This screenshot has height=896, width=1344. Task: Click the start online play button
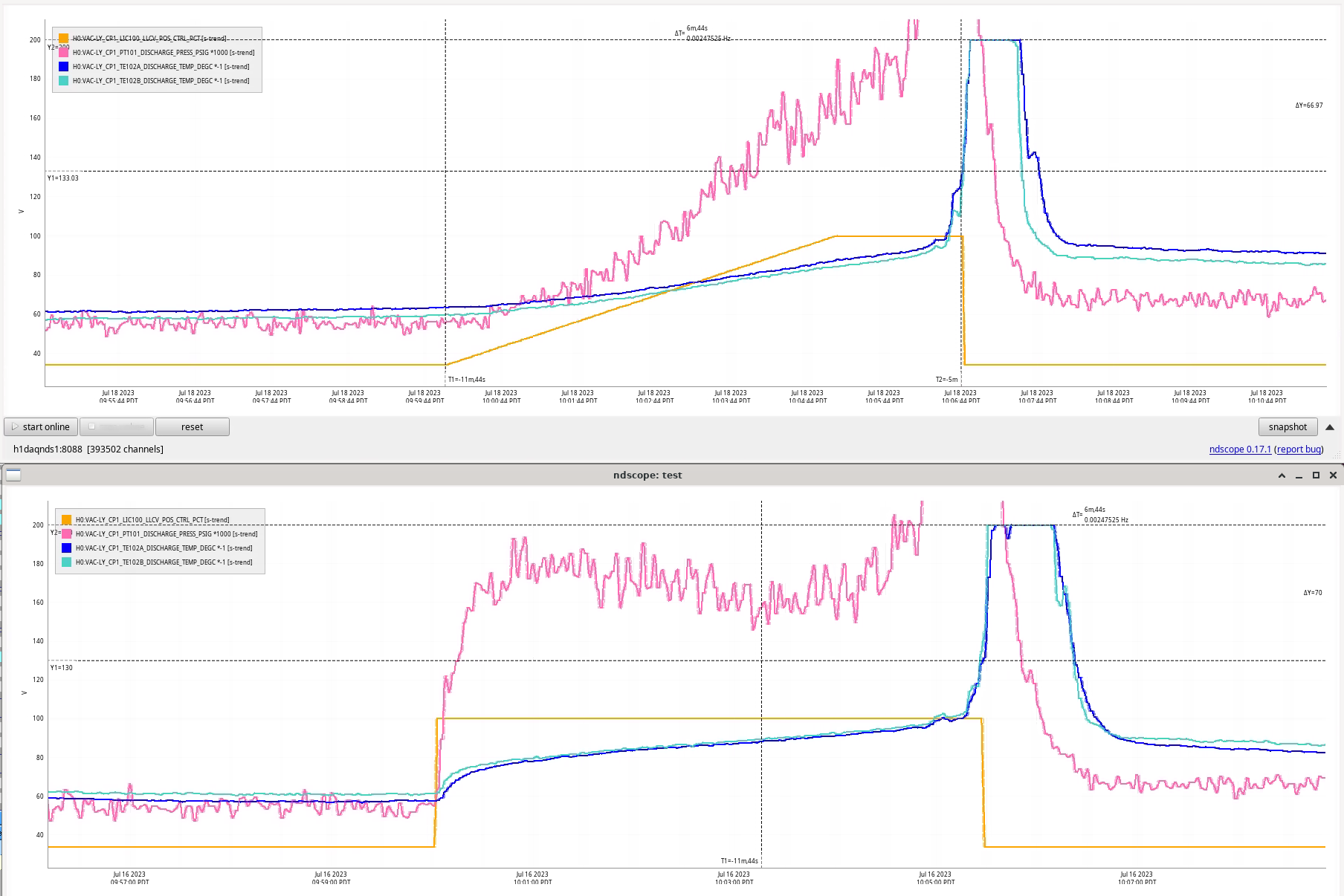(x=41, y=427)
